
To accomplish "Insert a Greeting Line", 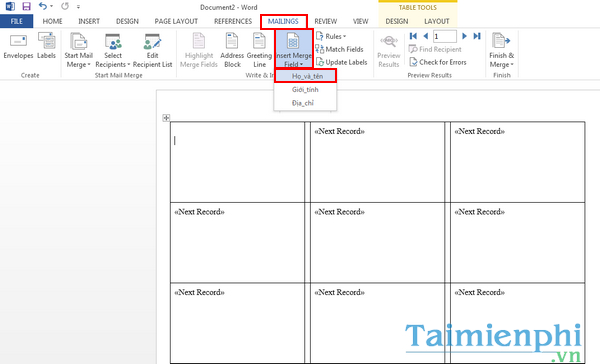I will point(259,51).
